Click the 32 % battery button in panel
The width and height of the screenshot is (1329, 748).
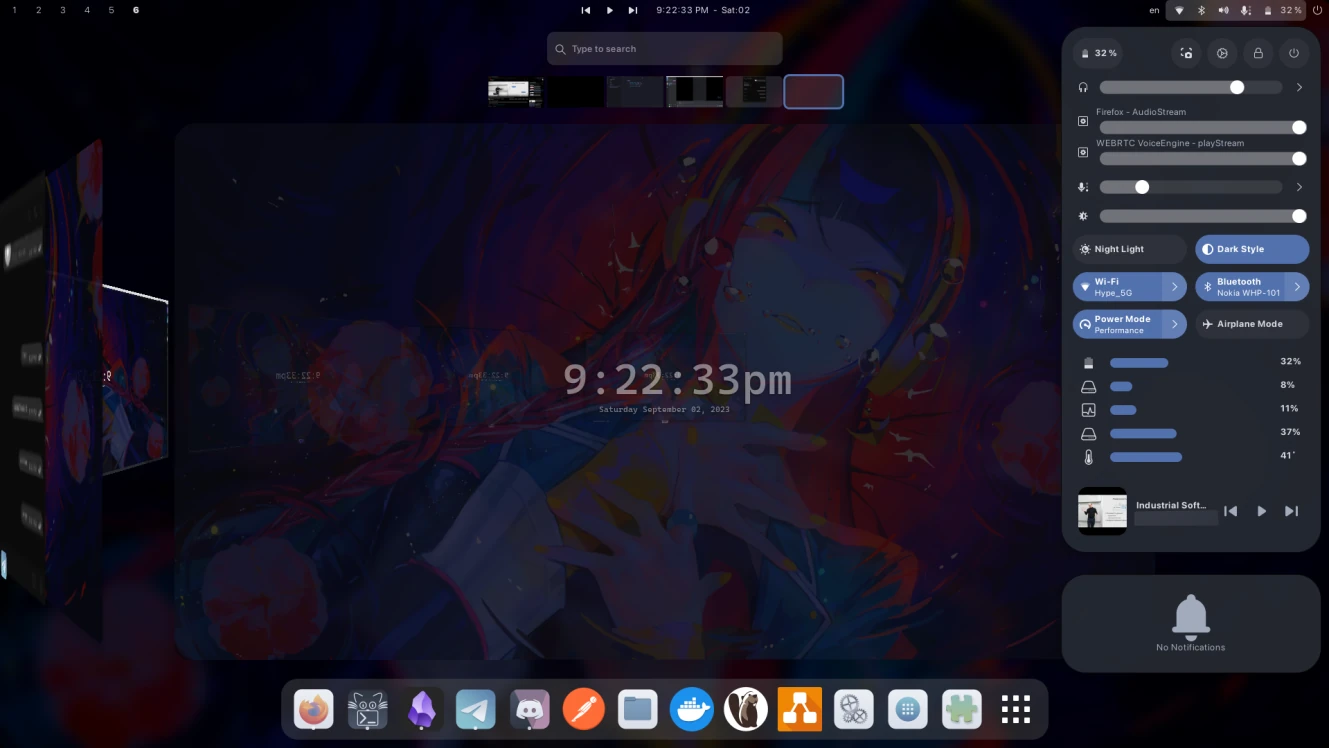pyautogui.click(x=1098, y=53)
